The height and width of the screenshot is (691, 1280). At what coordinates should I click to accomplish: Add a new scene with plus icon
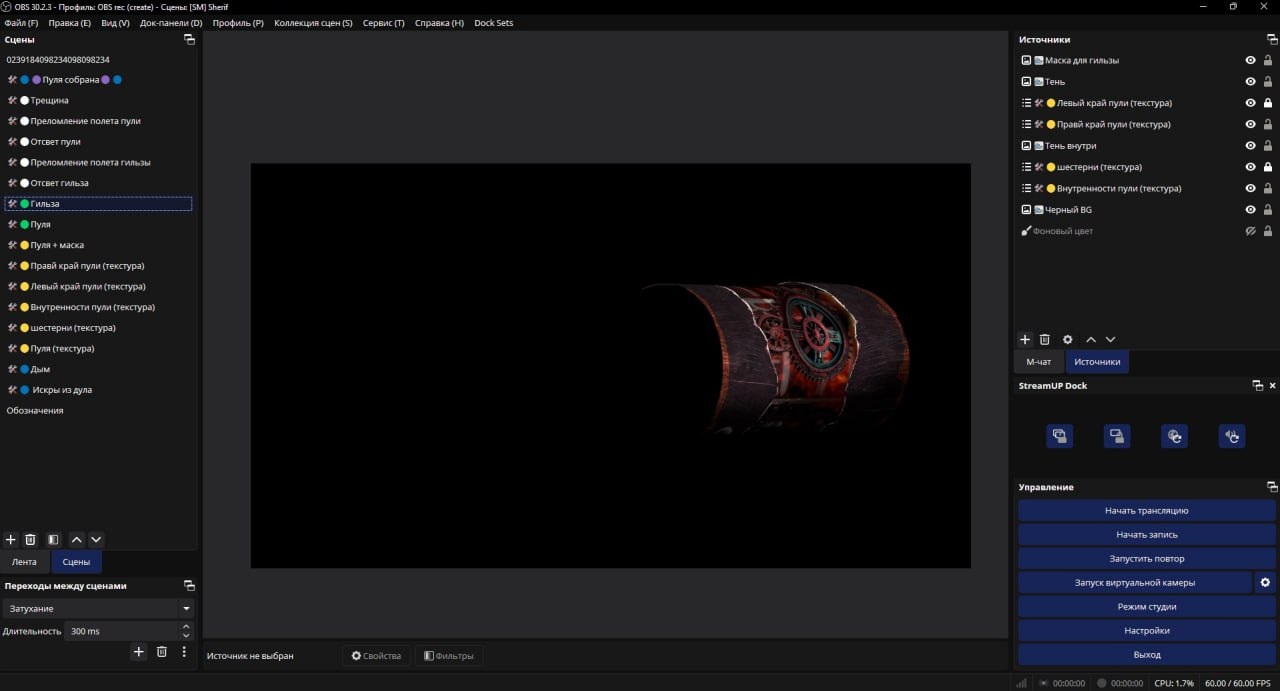point(11,539)
